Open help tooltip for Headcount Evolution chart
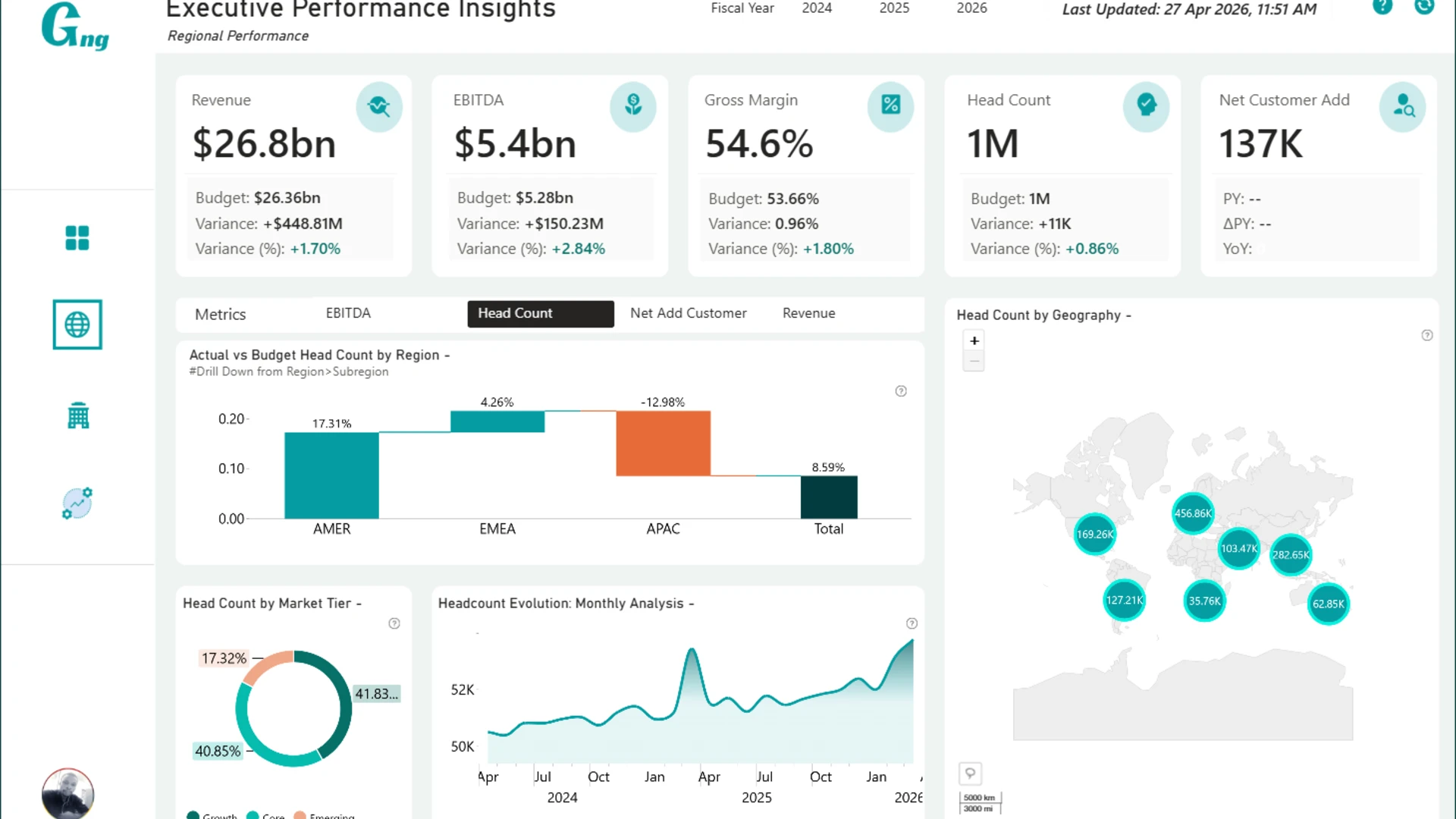The image size is (1456, 819). point(912,623)
